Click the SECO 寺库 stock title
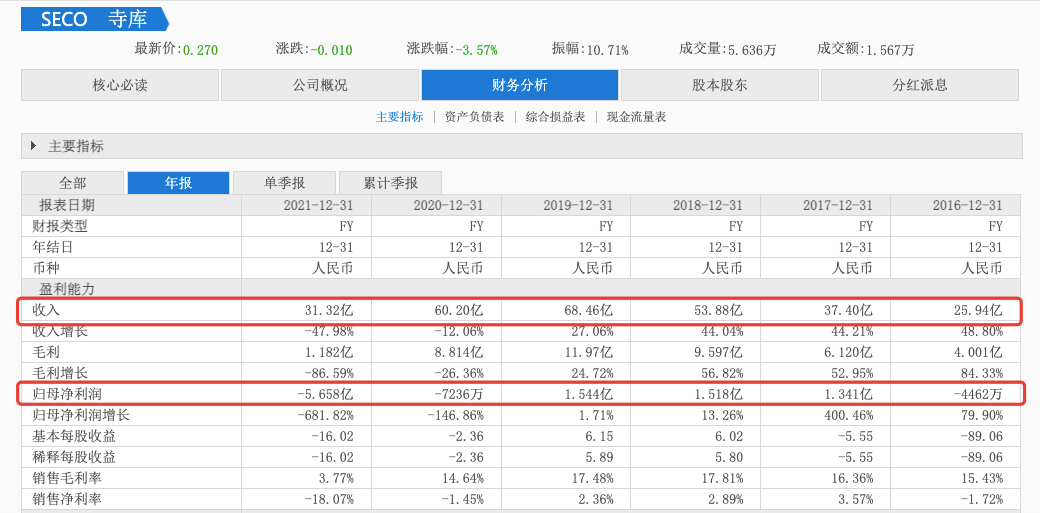The image size is (1040, 513). pyautogui.click(x=95, y=19)
